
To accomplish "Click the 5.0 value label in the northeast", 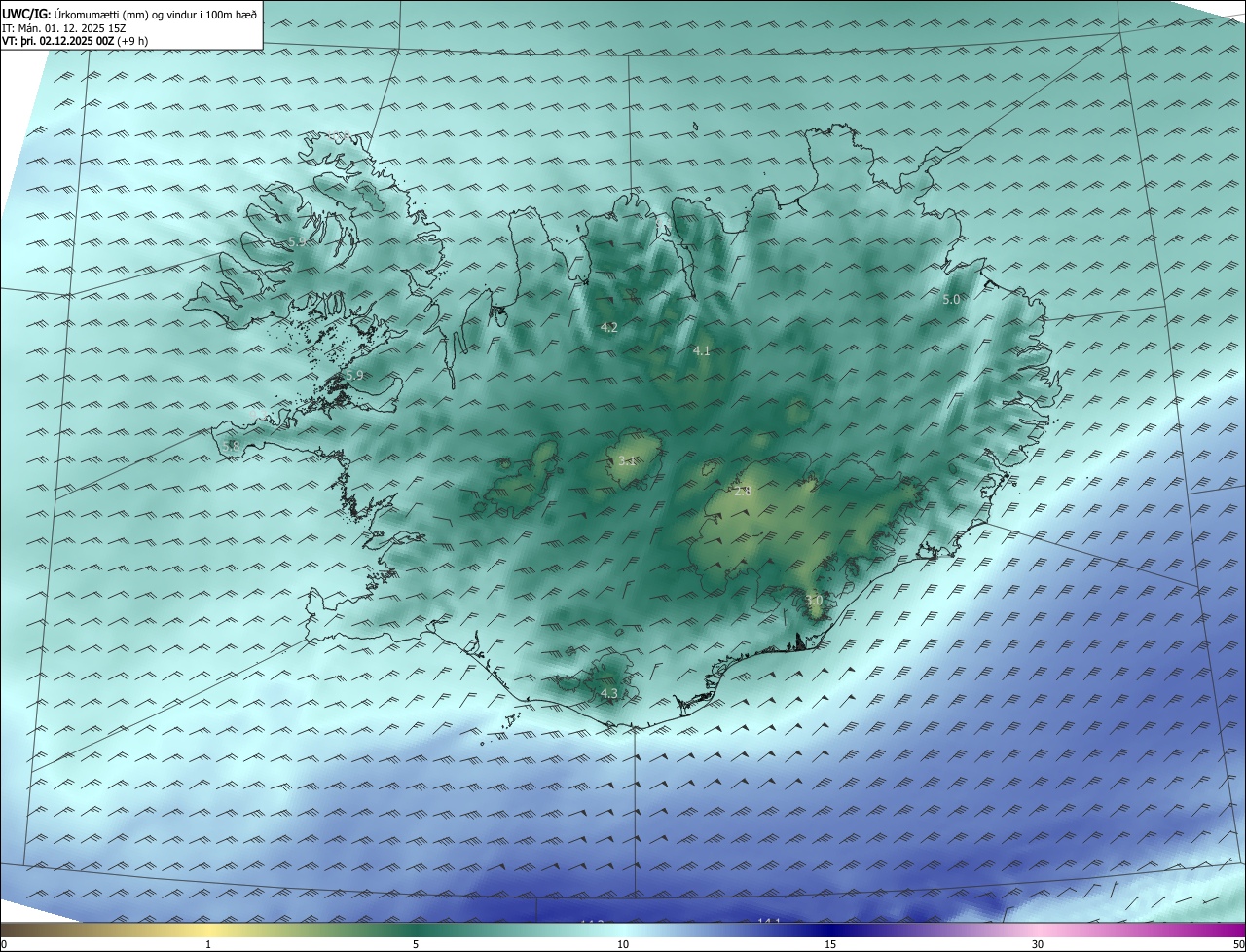I will [x=951, y=300].
